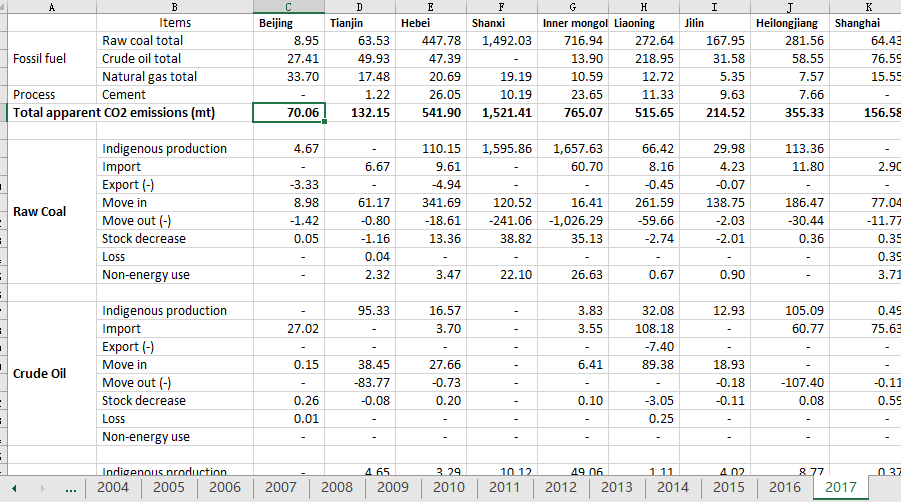Viewport: 901px width, 502px height.
Task: Go to the 2011 sheet tab
Action: coord(505,488)
